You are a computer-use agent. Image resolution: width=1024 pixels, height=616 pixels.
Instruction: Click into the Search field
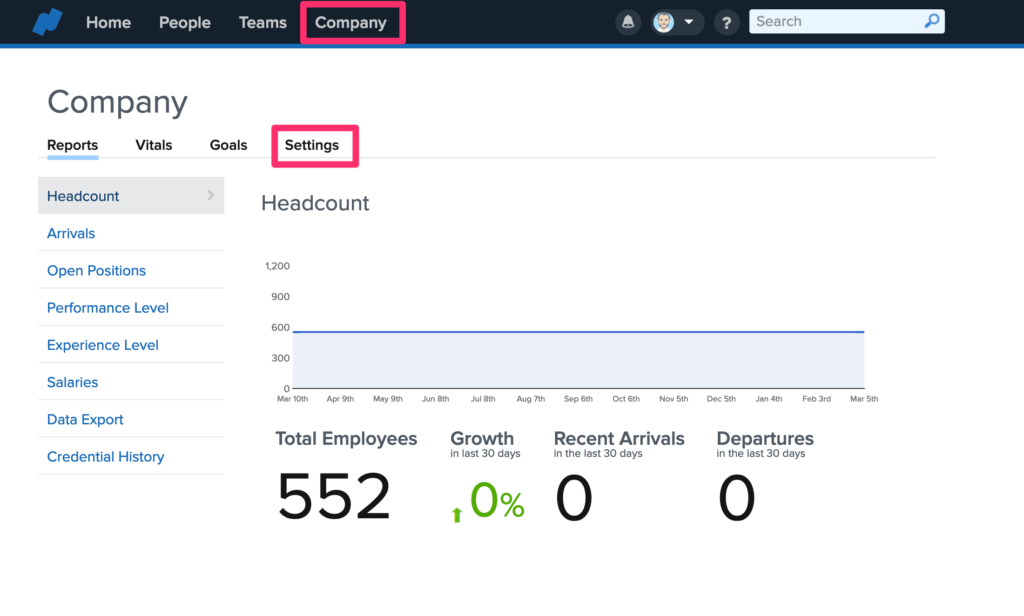point(835,21)
